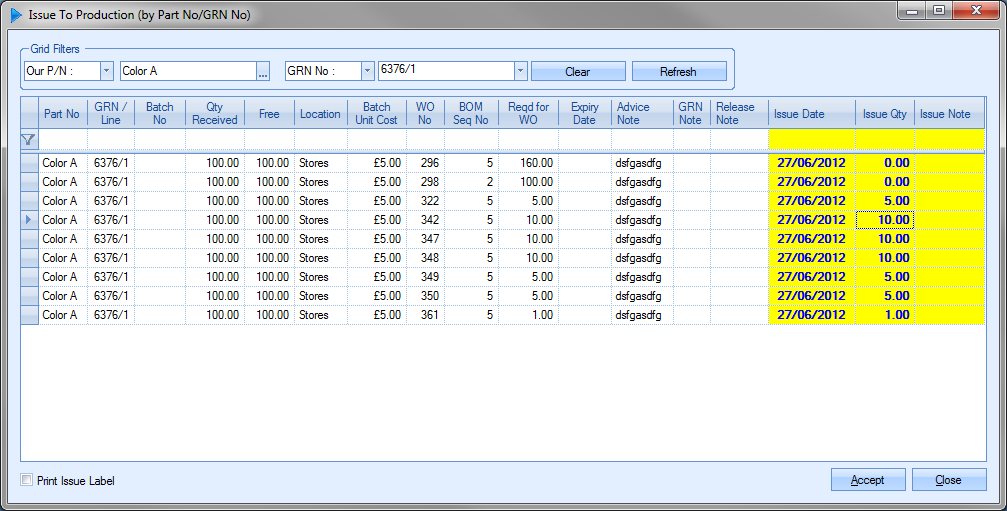Select the Issue Qty cell for WO 296

pyautogui.click(x=885, y=163)
